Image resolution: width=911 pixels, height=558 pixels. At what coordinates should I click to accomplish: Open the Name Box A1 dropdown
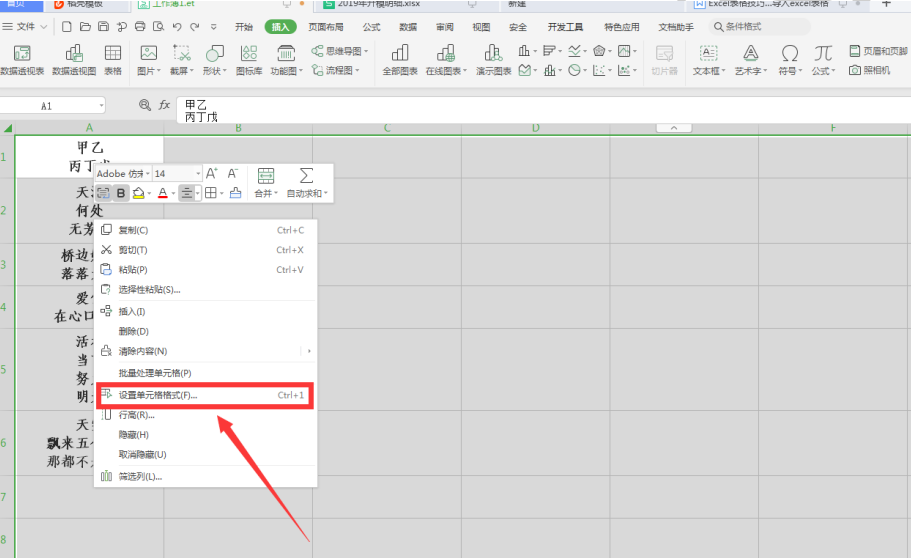coord(102,106)
